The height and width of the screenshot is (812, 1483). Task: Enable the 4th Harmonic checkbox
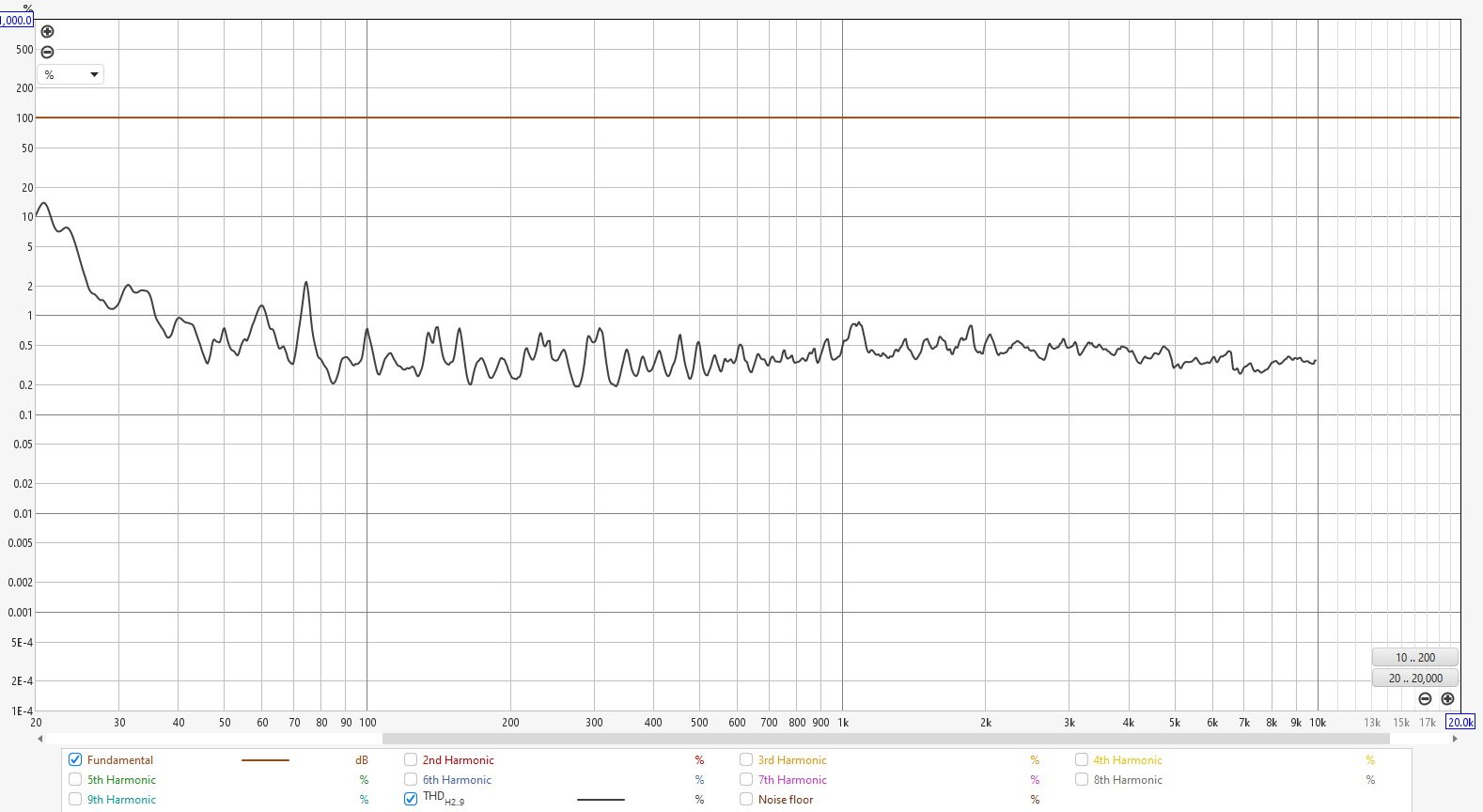pyautogui.click(x=1082, y=759)
